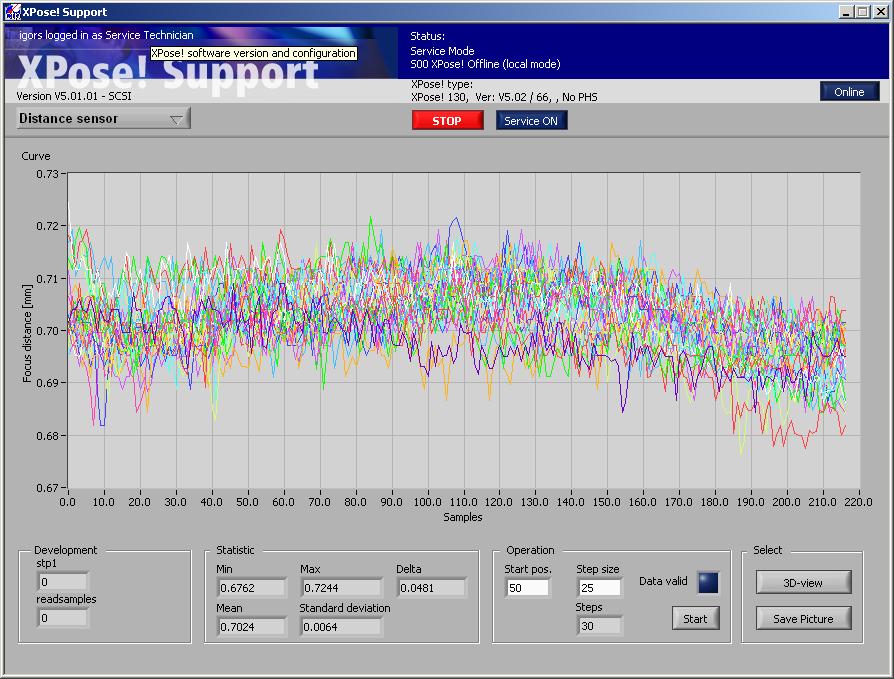The width and height of the screenshot is (894, 679).
Task: Toggle the Service ON button
Action: click(x=531, y=121)
